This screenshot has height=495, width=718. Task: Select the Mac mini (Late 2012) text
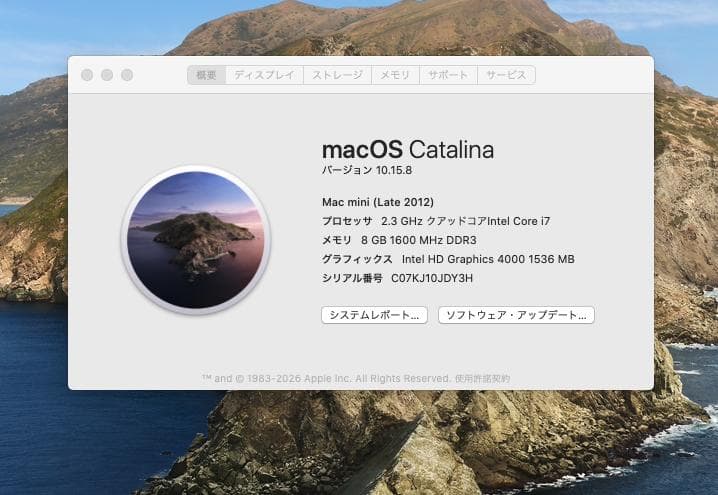(378, 202)
